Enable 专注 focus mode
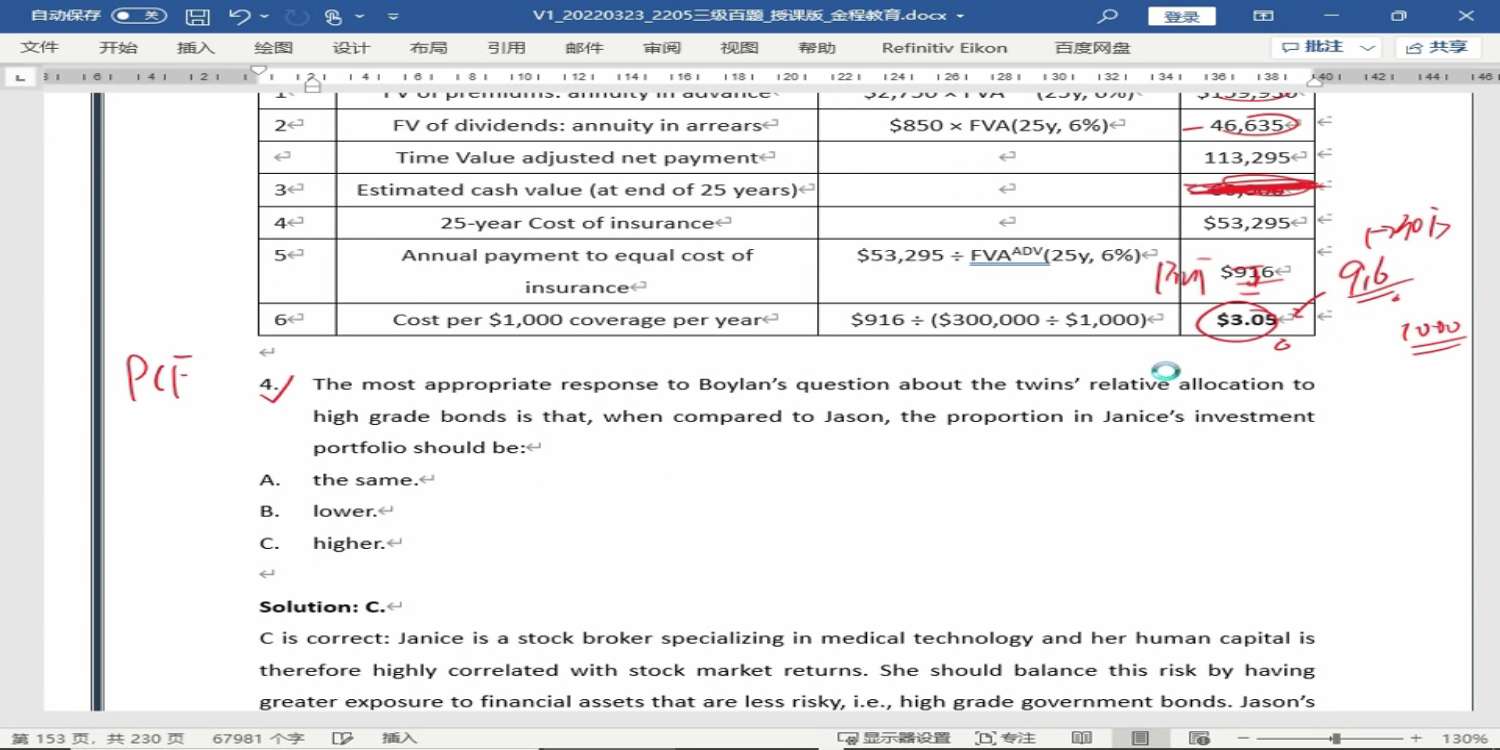The width and height of the screenshot is (1500, 750). coord(1005,738)
